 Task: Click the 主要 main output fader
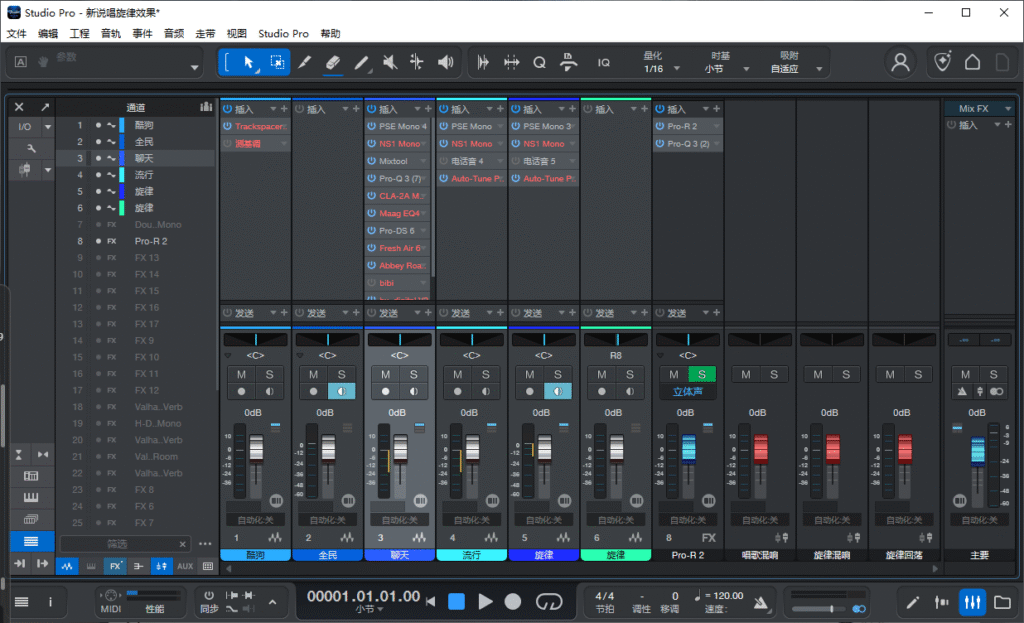click(978, 450)
